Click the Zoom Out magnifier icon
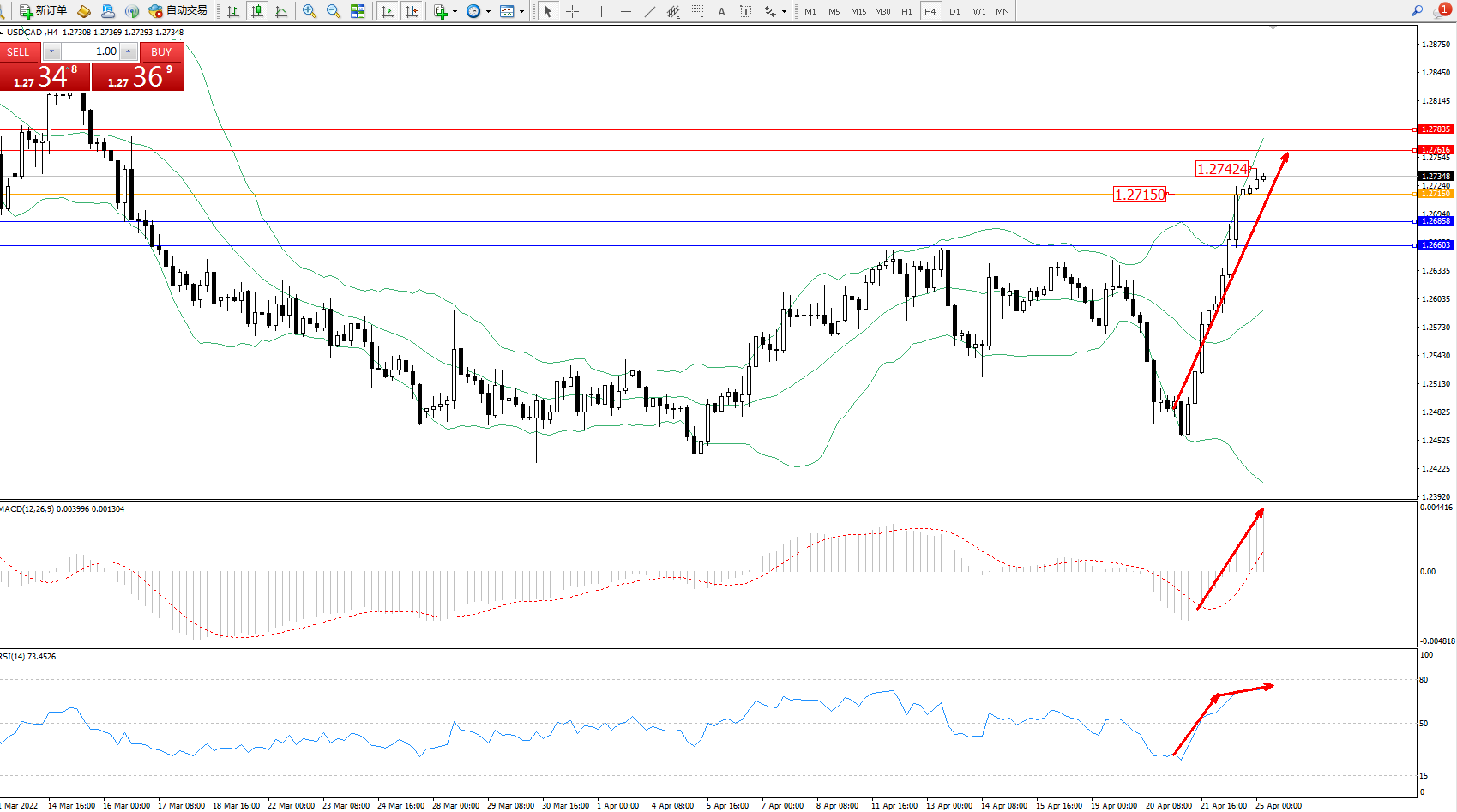1457x812 pixels. click(x=334, y=11)
